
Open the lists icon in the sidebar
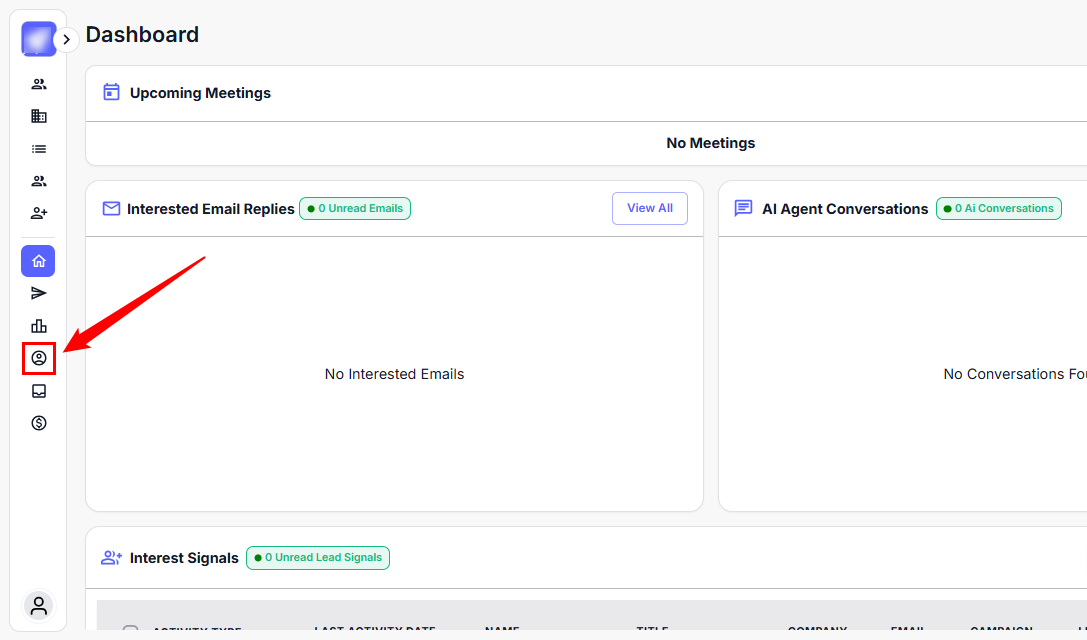click(x=39, y=149)
